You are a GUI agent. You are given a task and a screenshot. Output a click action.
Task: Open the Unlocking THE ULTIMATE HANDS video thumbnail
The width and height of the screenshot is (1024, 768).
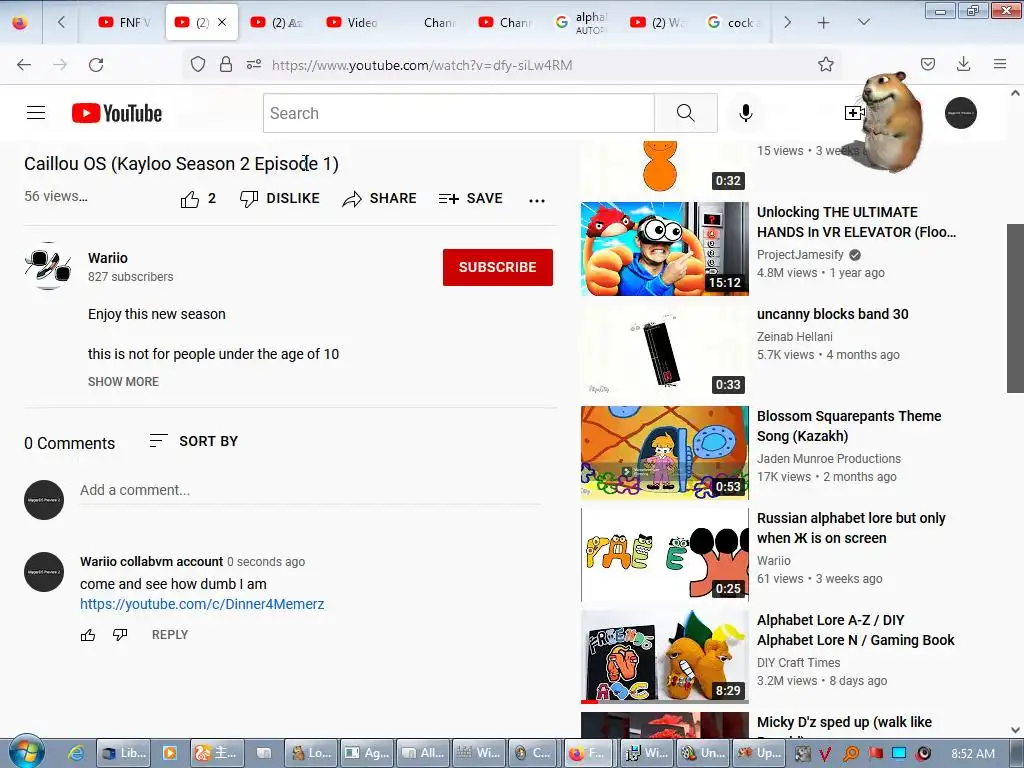click(665, 249)
